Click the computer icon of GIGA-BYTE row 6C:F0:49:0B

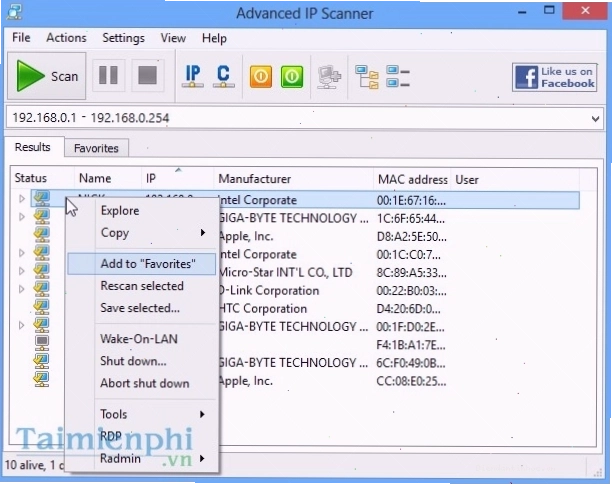[41, 361]
